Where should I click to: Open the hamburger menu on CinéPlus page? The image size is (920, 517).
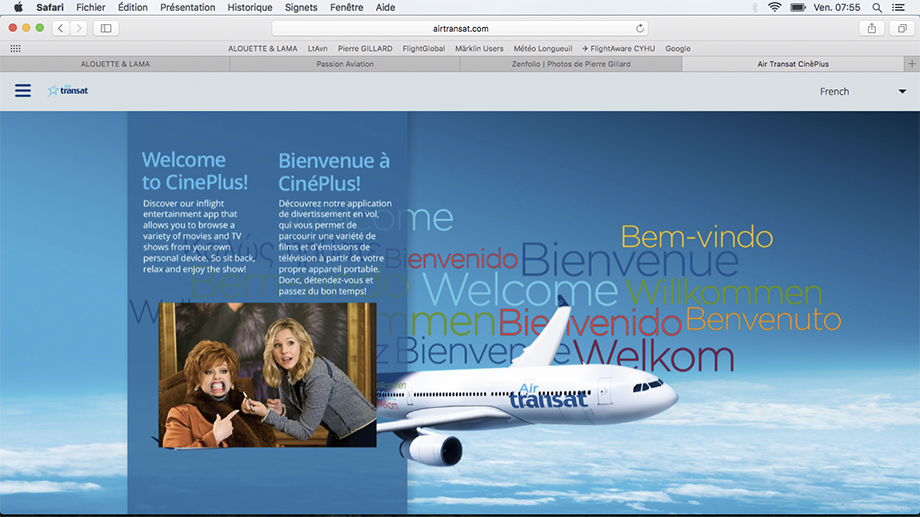(23, 90)
